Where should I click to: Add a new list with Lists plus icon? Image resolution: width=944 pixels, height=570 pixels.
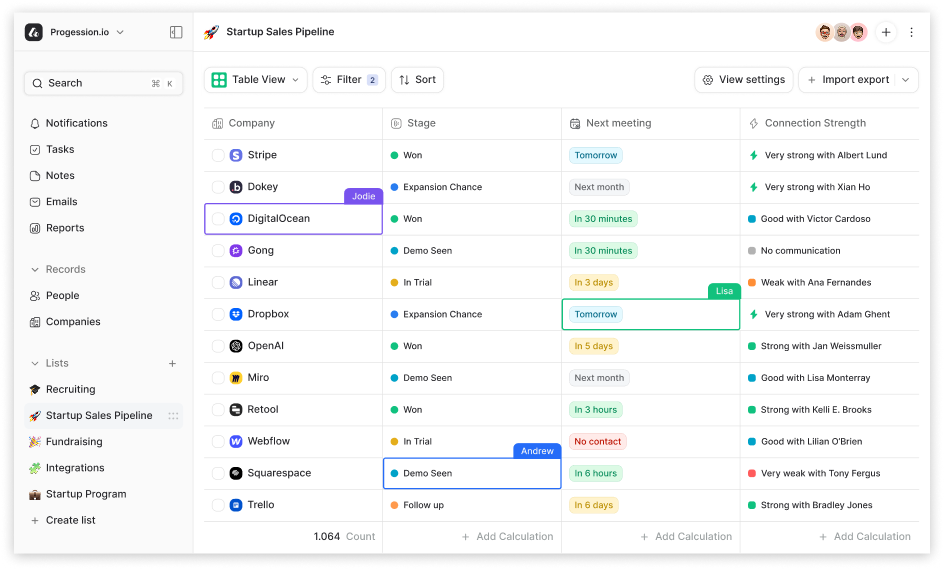pyautogui.click(x=172, y=364)
